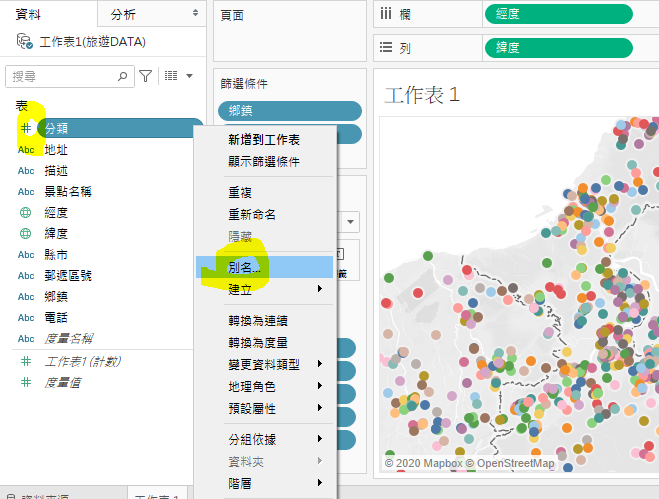Click the 緯度 pill on rows shelf
659x499 pixels.
tap(559, 48)
